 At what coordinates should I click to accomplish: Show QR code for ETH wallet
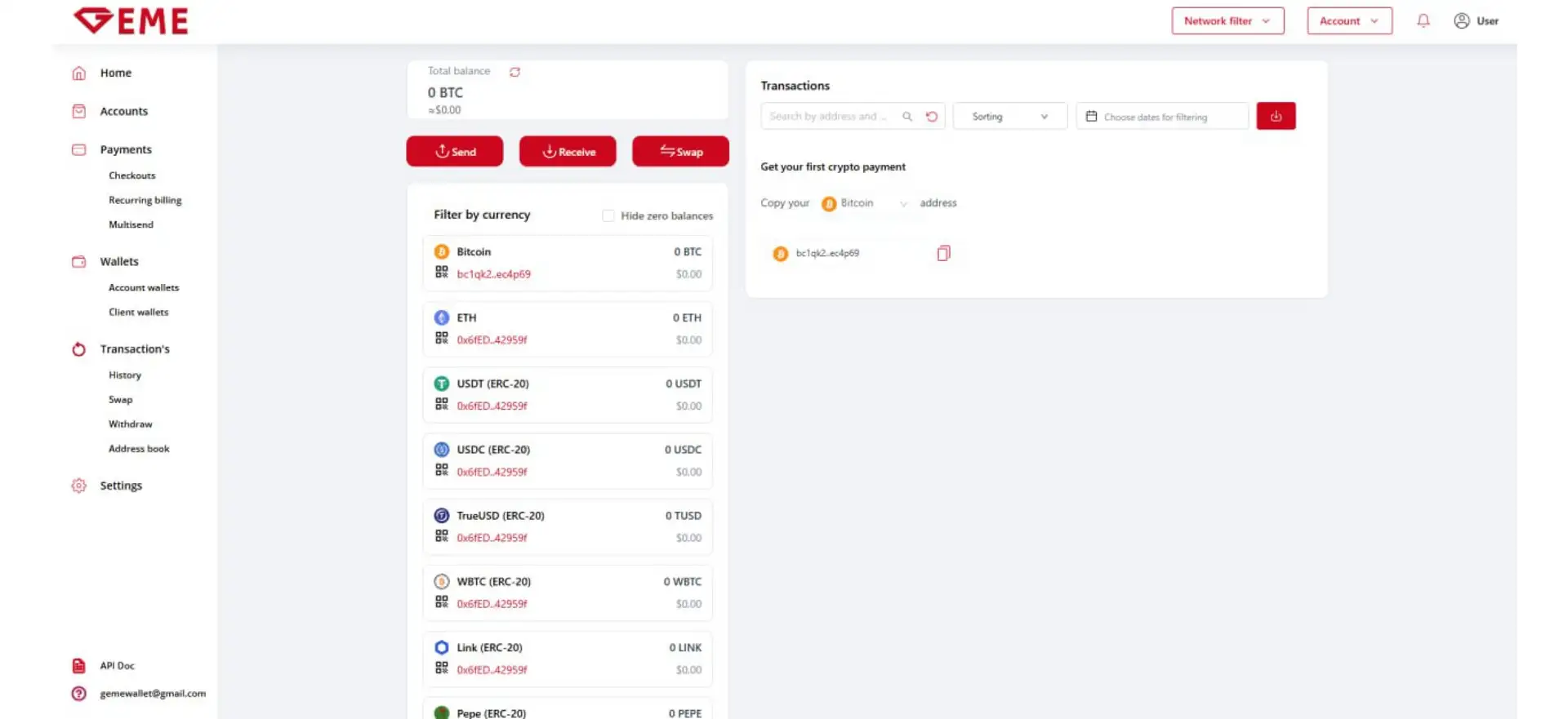pyautogui.click(x=442, y=339)
